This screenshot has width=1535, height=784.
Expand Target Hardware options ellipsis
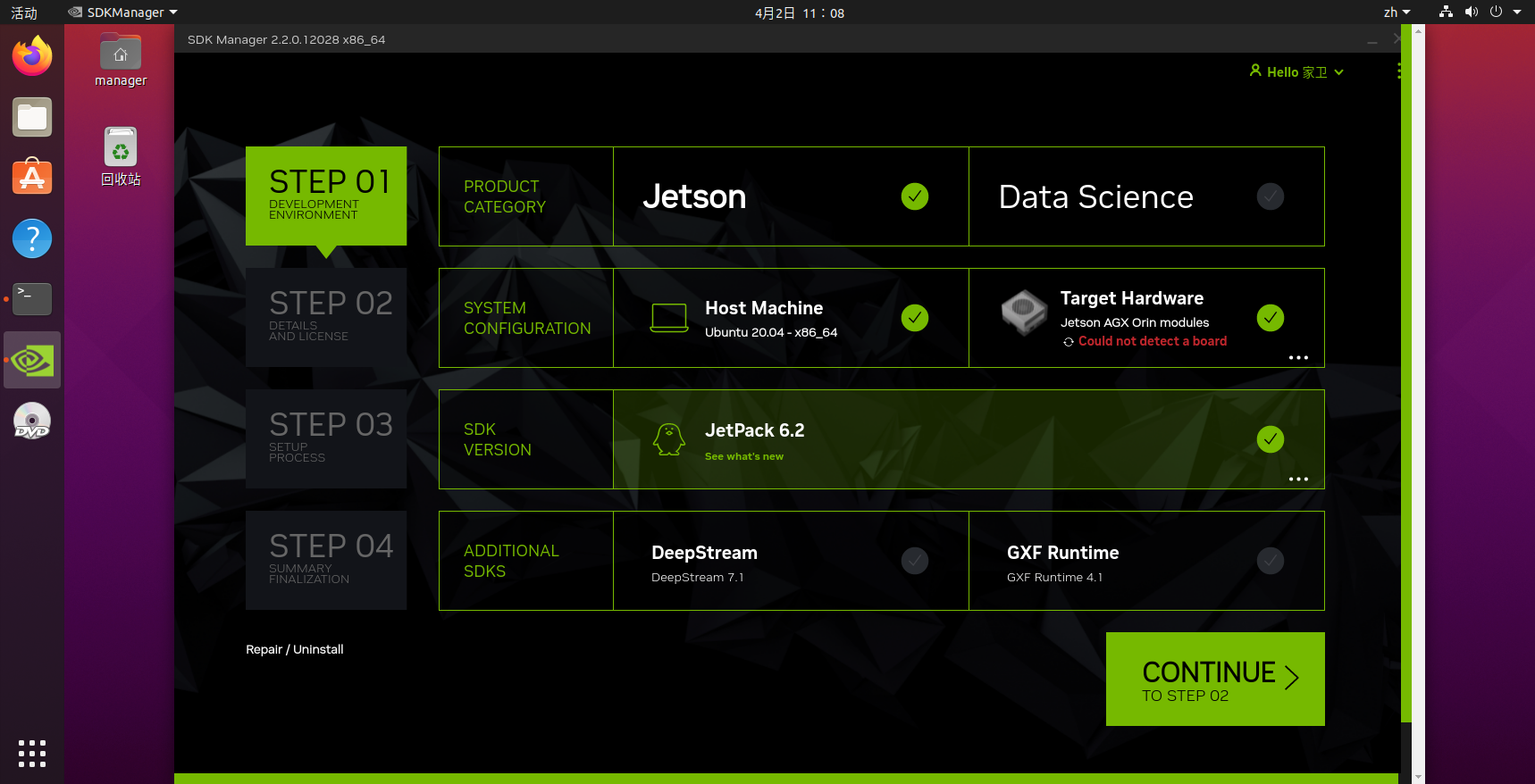(x=1298, y=357)
